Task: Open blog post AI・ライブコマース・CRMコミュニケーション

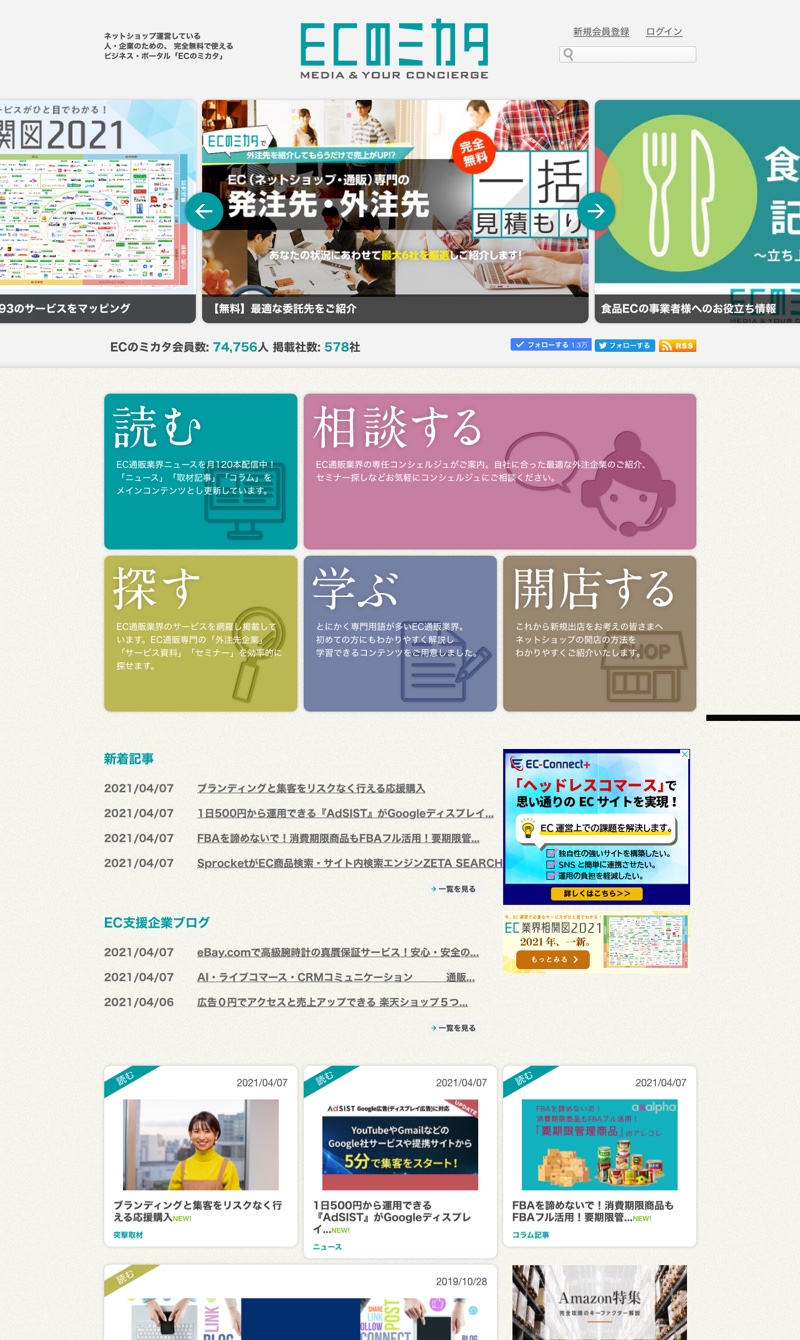Action: tap(336, 977)
